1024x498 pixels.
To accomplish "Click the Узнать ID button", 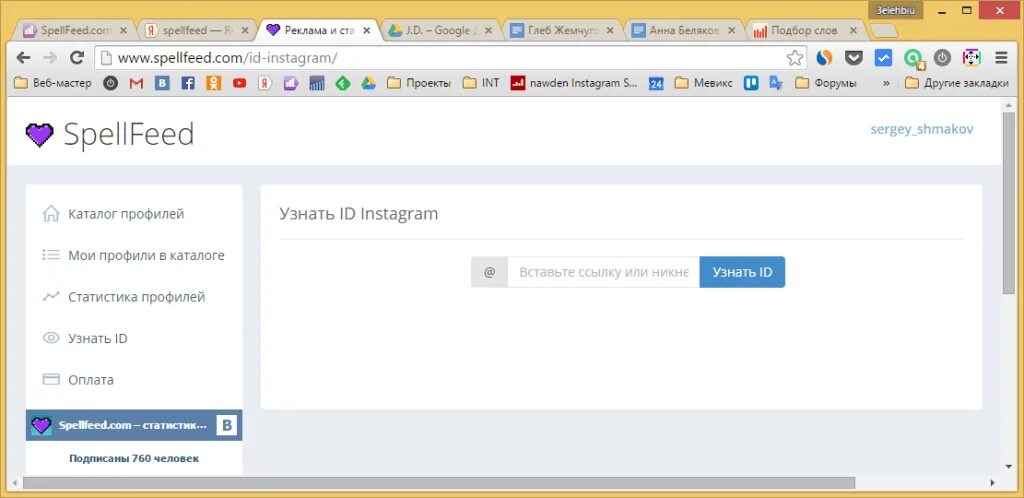I will coord(742,272).
